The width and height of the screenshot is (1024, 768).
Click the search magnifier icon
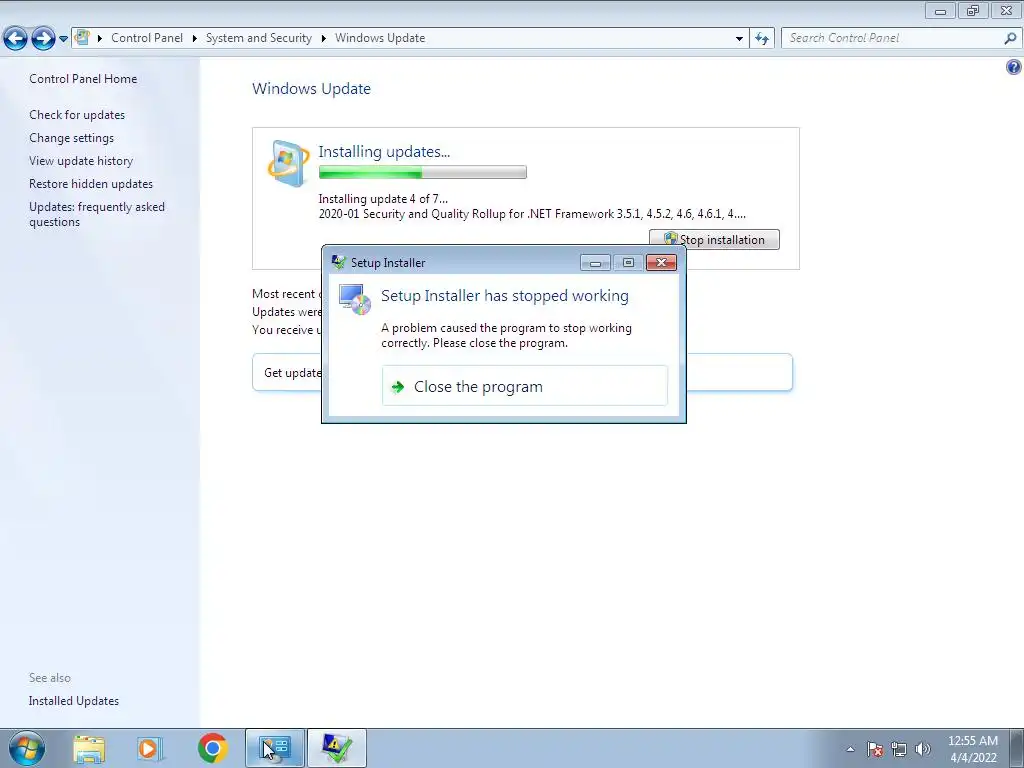coord(1010,39)
